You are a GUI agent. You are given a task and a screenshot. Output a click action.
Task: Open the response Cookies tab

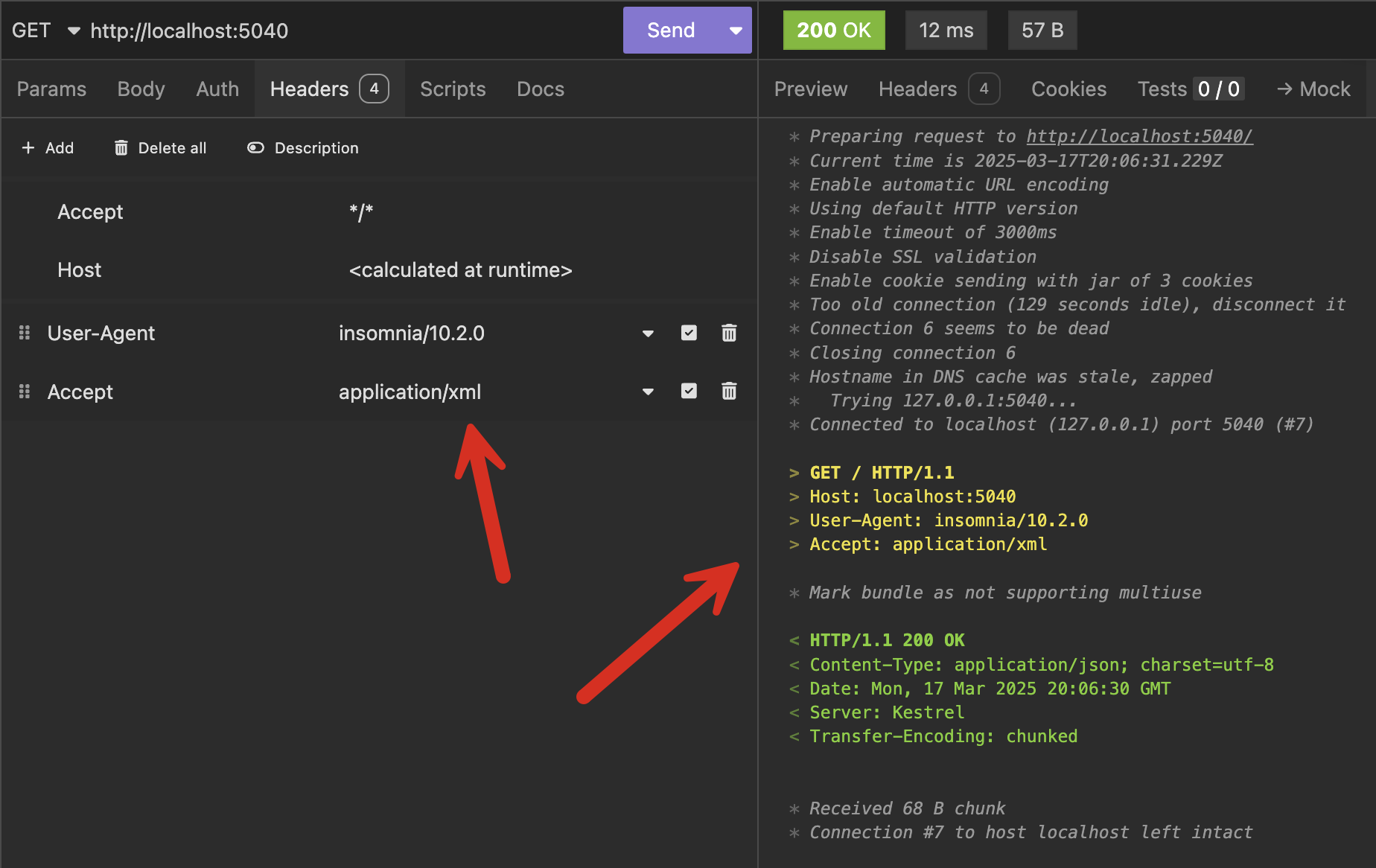click(1068, 89)
